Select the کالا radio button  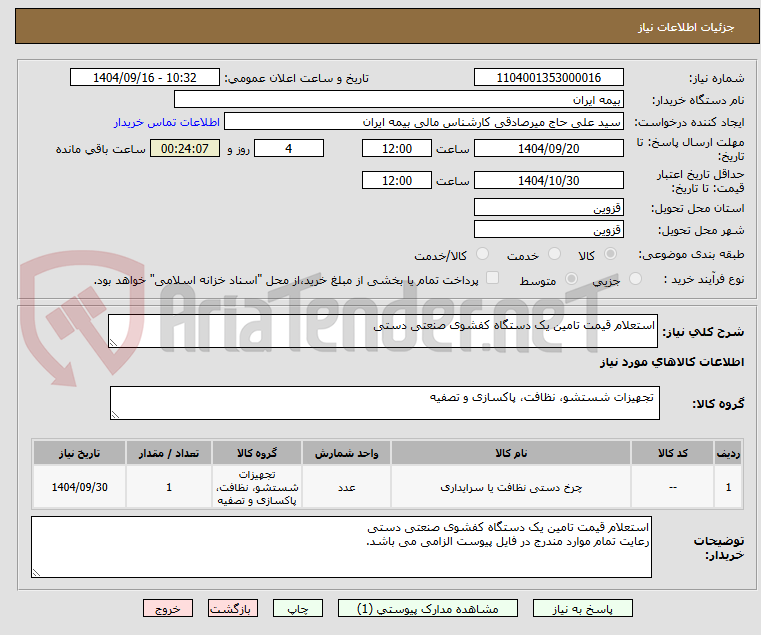[x=611, y=254]
